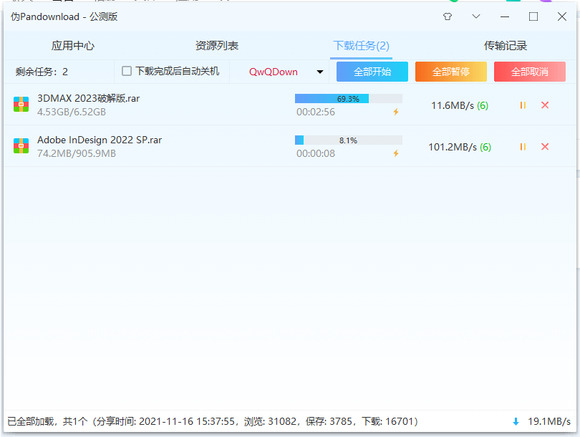Image resolution: width=580 pixels, height=437 pixels.
Task: Minimize the Pandownload window
Action: [505, 17]
